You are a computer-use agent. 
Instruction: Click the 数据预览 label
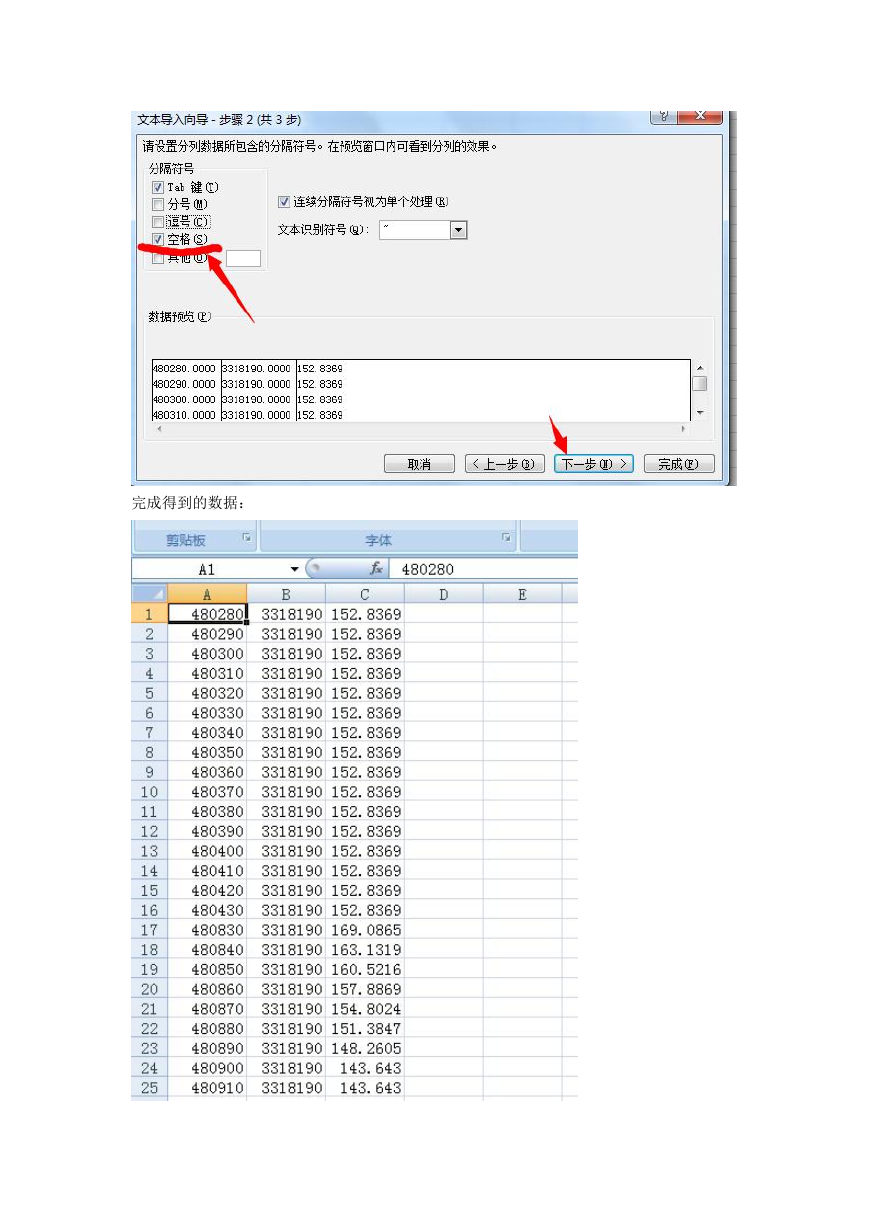pos(180,316)
